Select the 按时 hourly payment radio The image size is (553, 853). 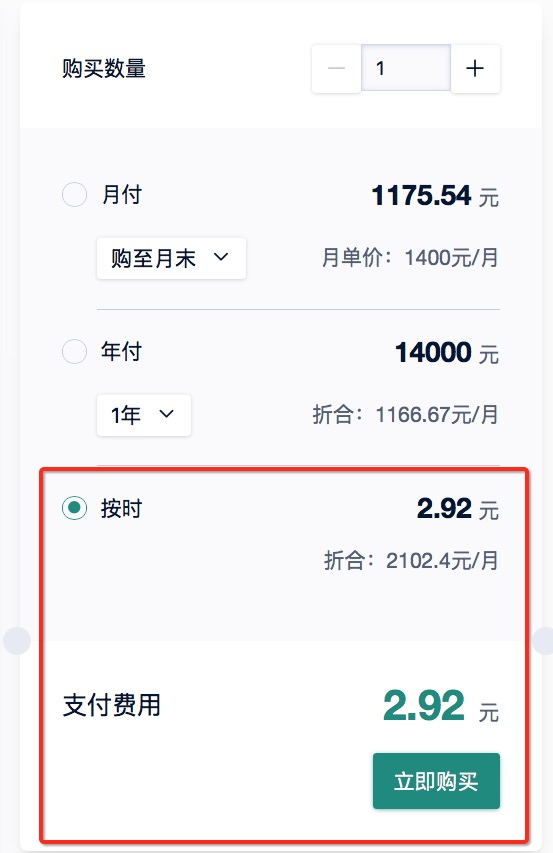pos(74,508)
